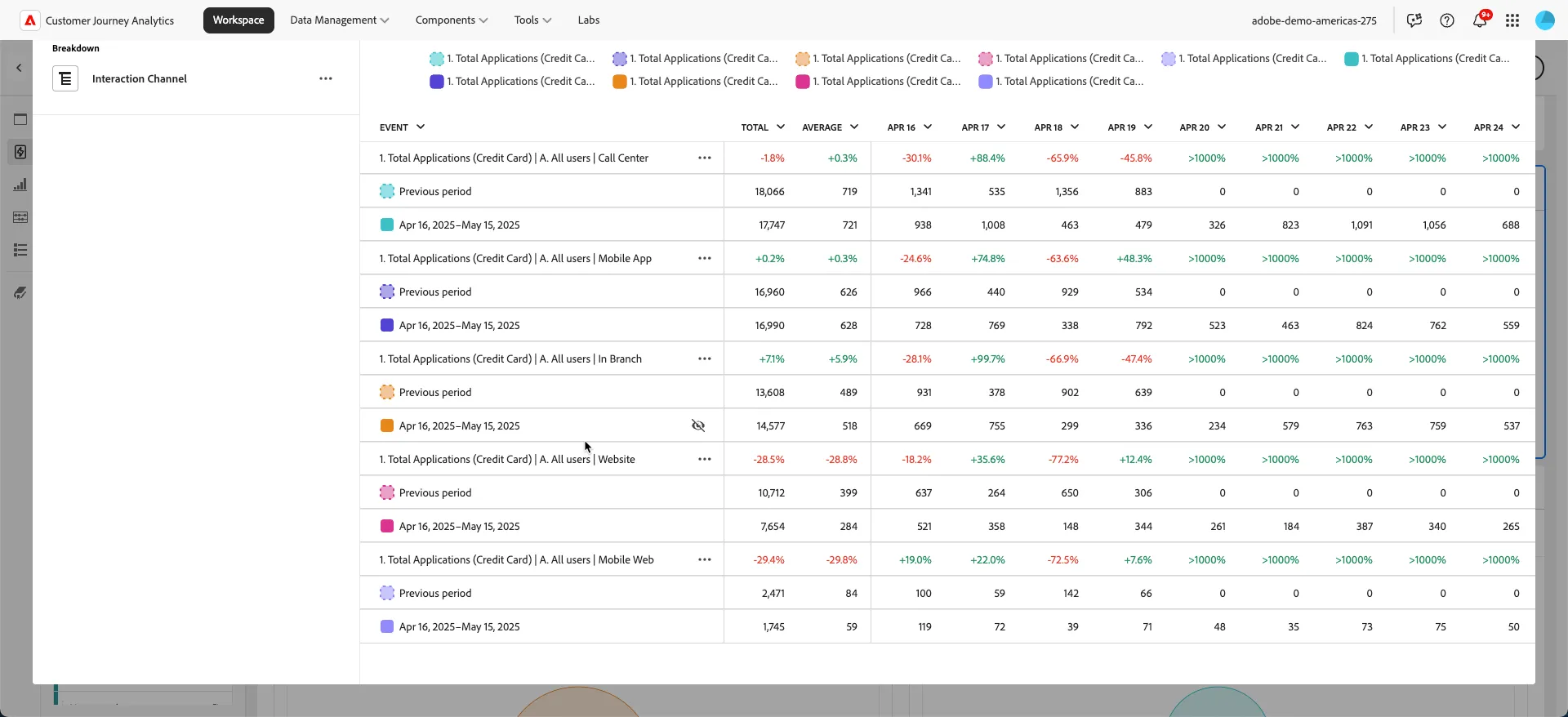The image size is (1568, 717).
Task: Toggle visibility of In Branch Apr 16–May 15 series
Action: click(698, 425)
